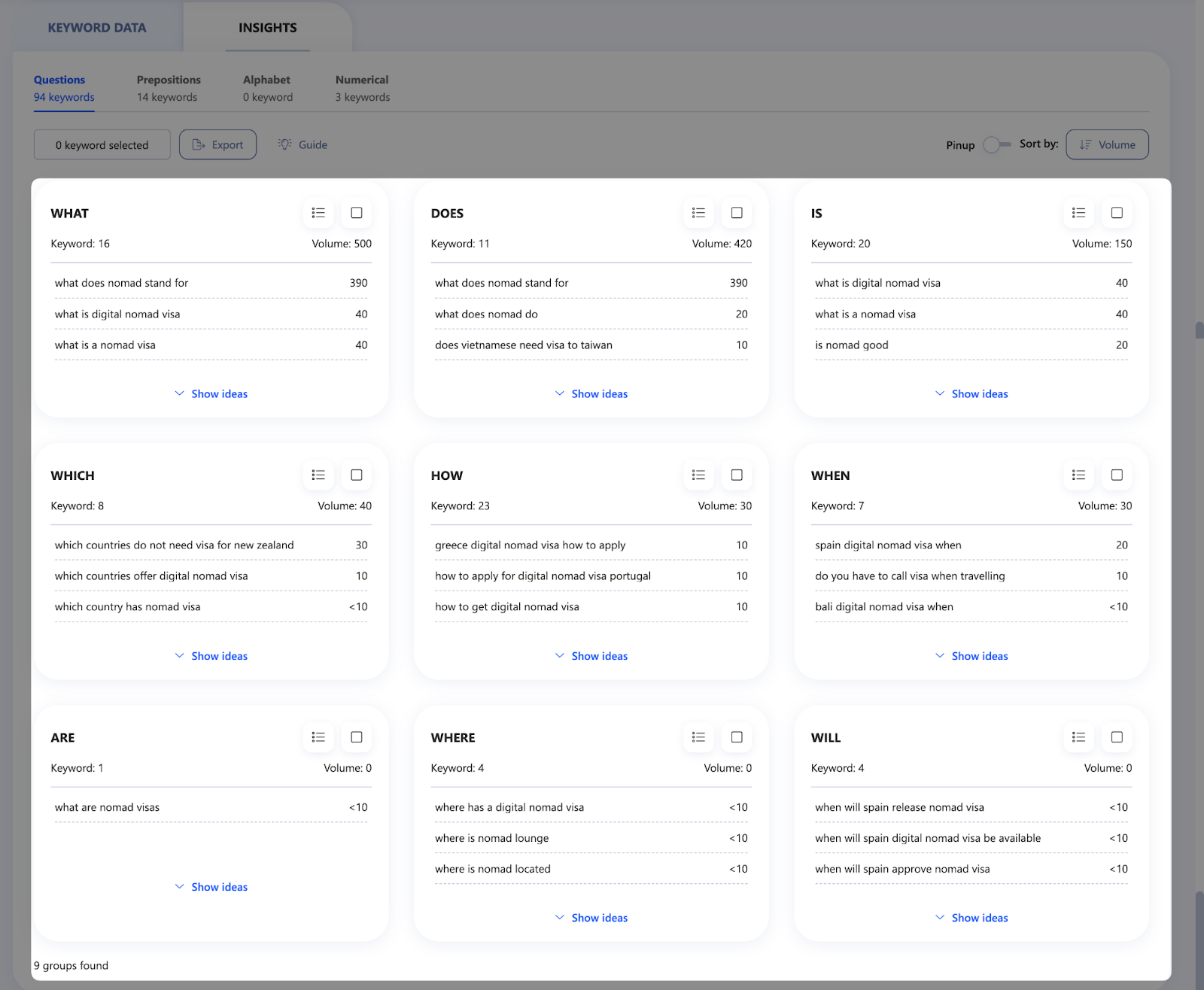Expand Show ideas in WHERE card
The image size is (1204, 990).
click(x=591, y=918)
